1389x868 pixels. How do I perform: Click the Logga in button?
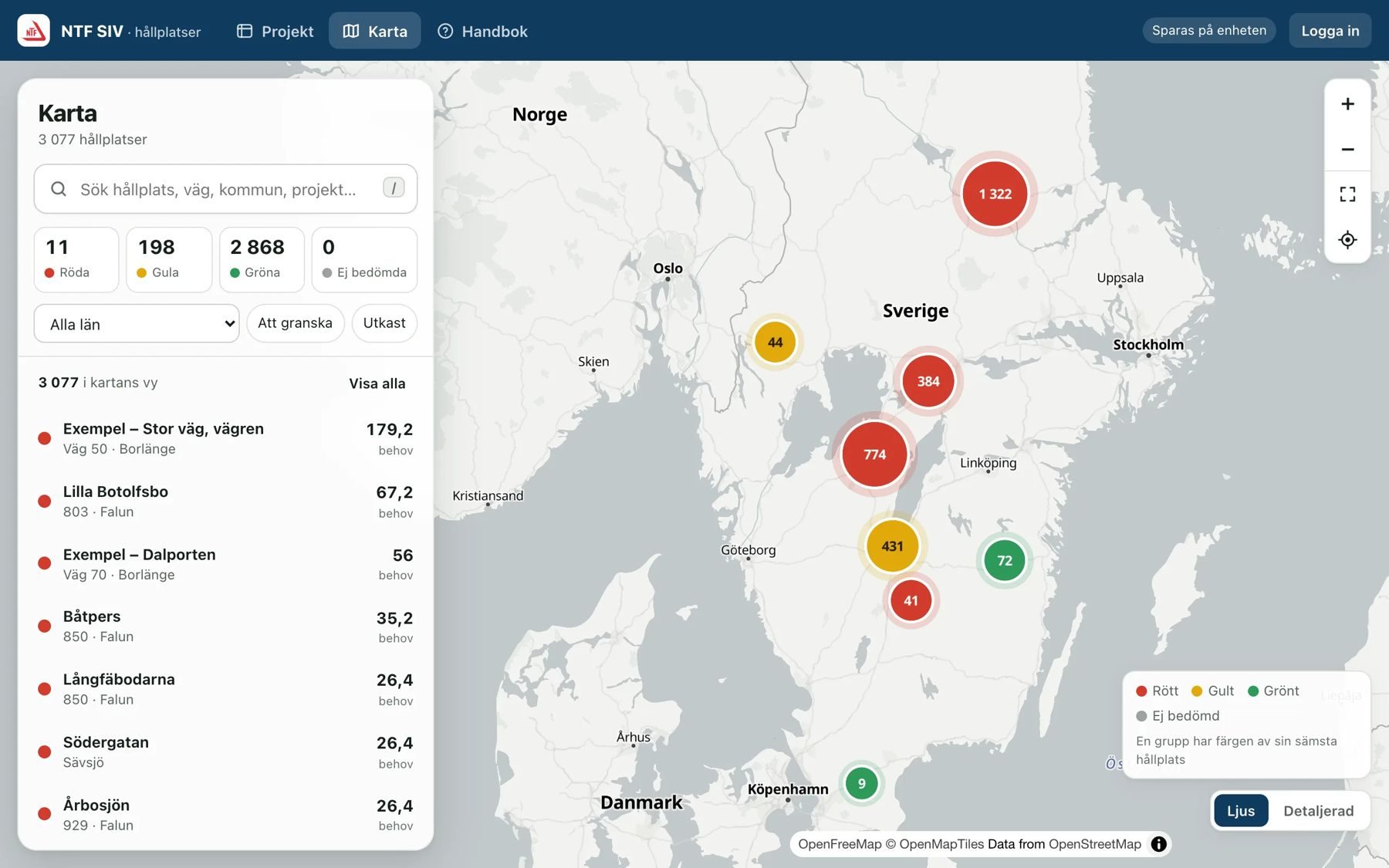point(1330,31)
